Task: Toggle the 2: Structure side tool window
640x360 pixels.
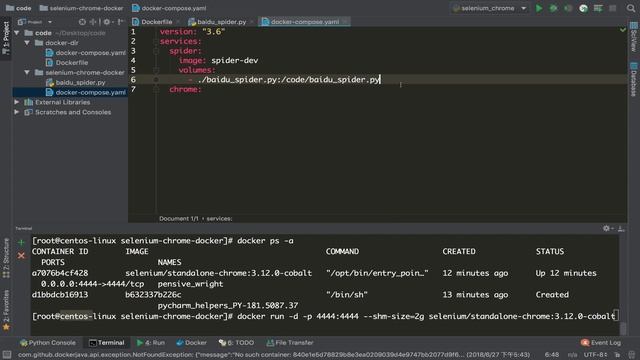Action: [x=6, y=258]
